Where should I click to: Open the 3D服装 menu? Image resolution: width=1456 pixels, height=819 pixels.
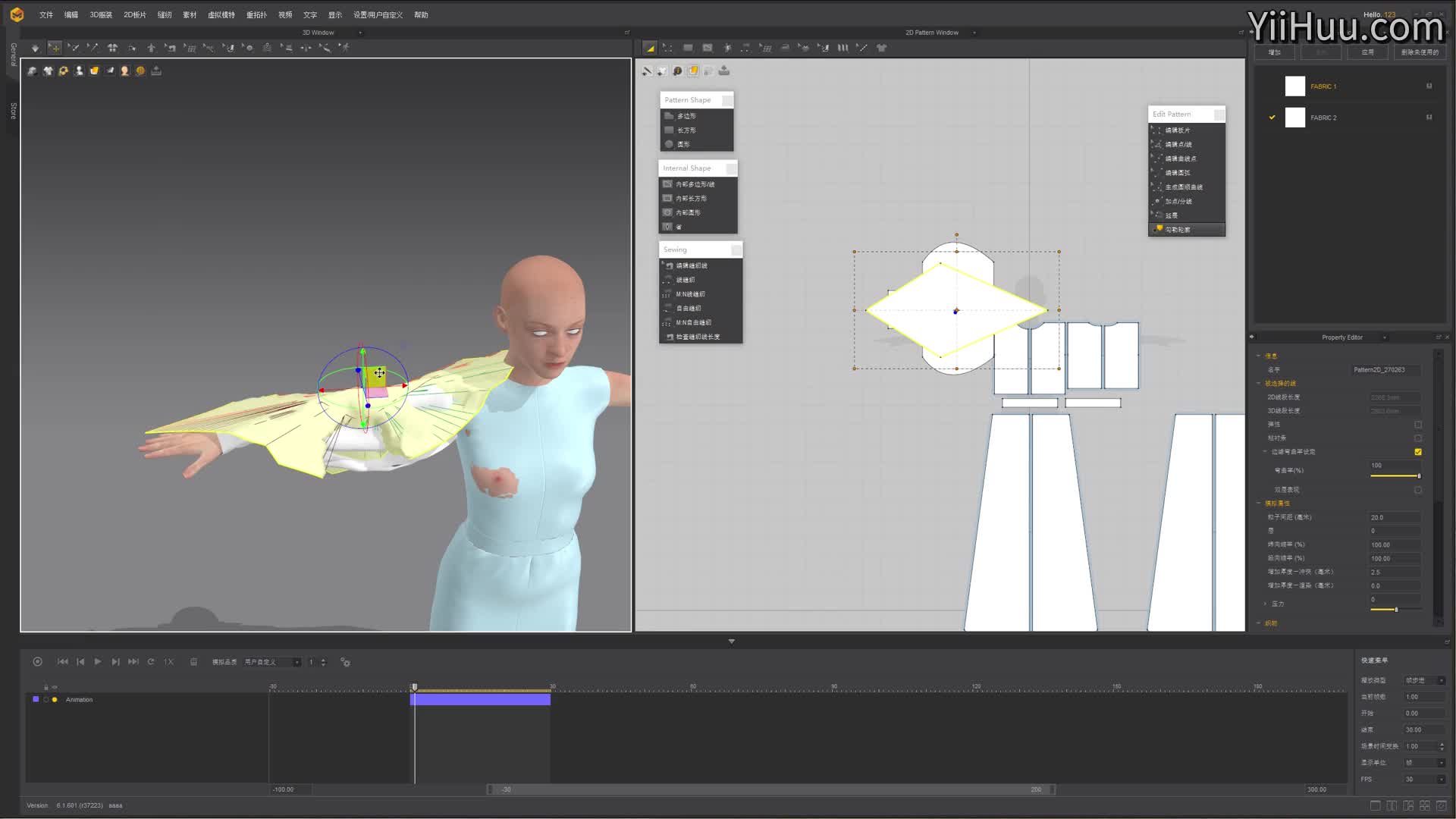pos(100,14)
